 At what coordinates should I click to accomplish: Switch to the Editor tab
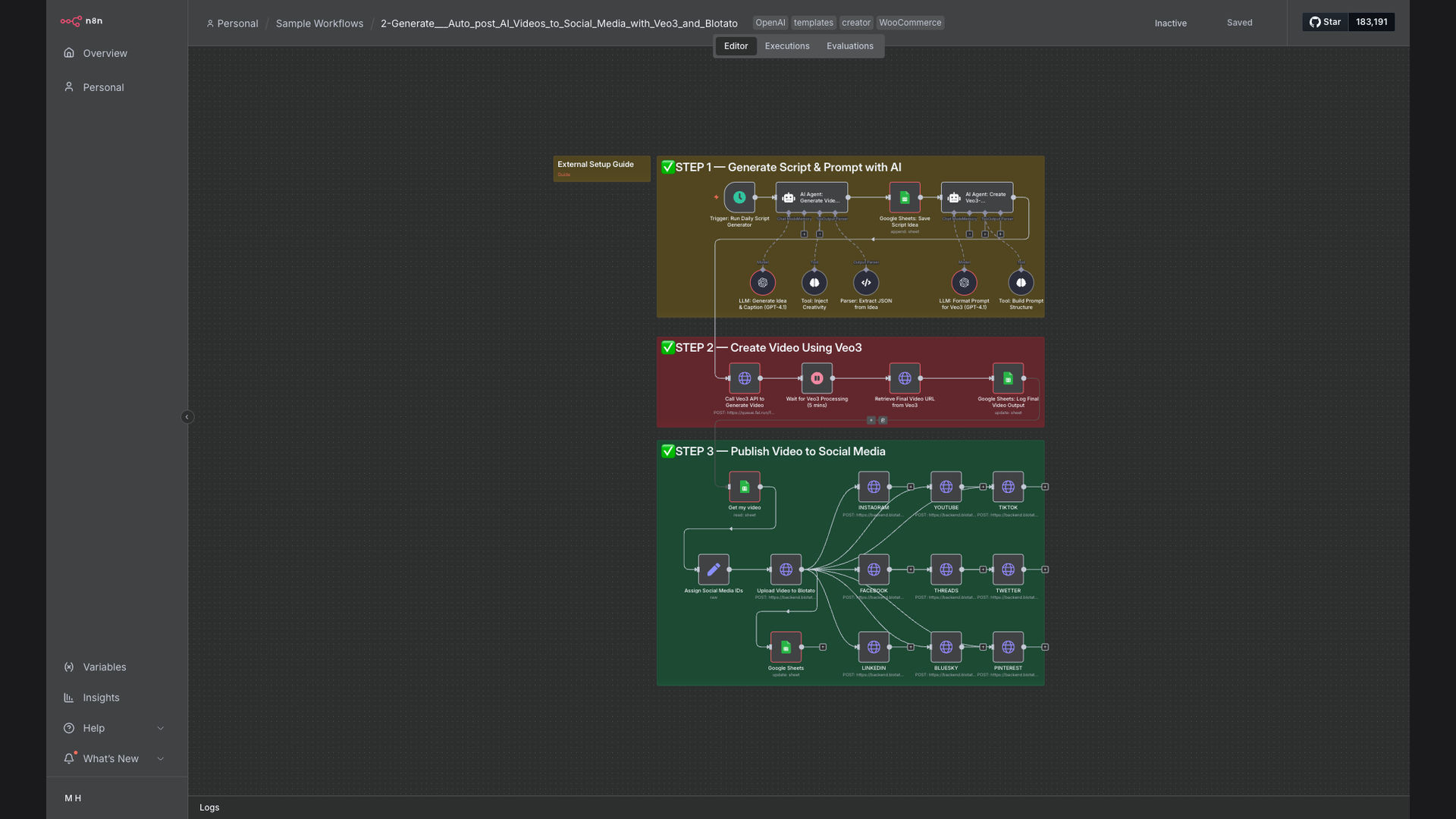click(736, 46)
